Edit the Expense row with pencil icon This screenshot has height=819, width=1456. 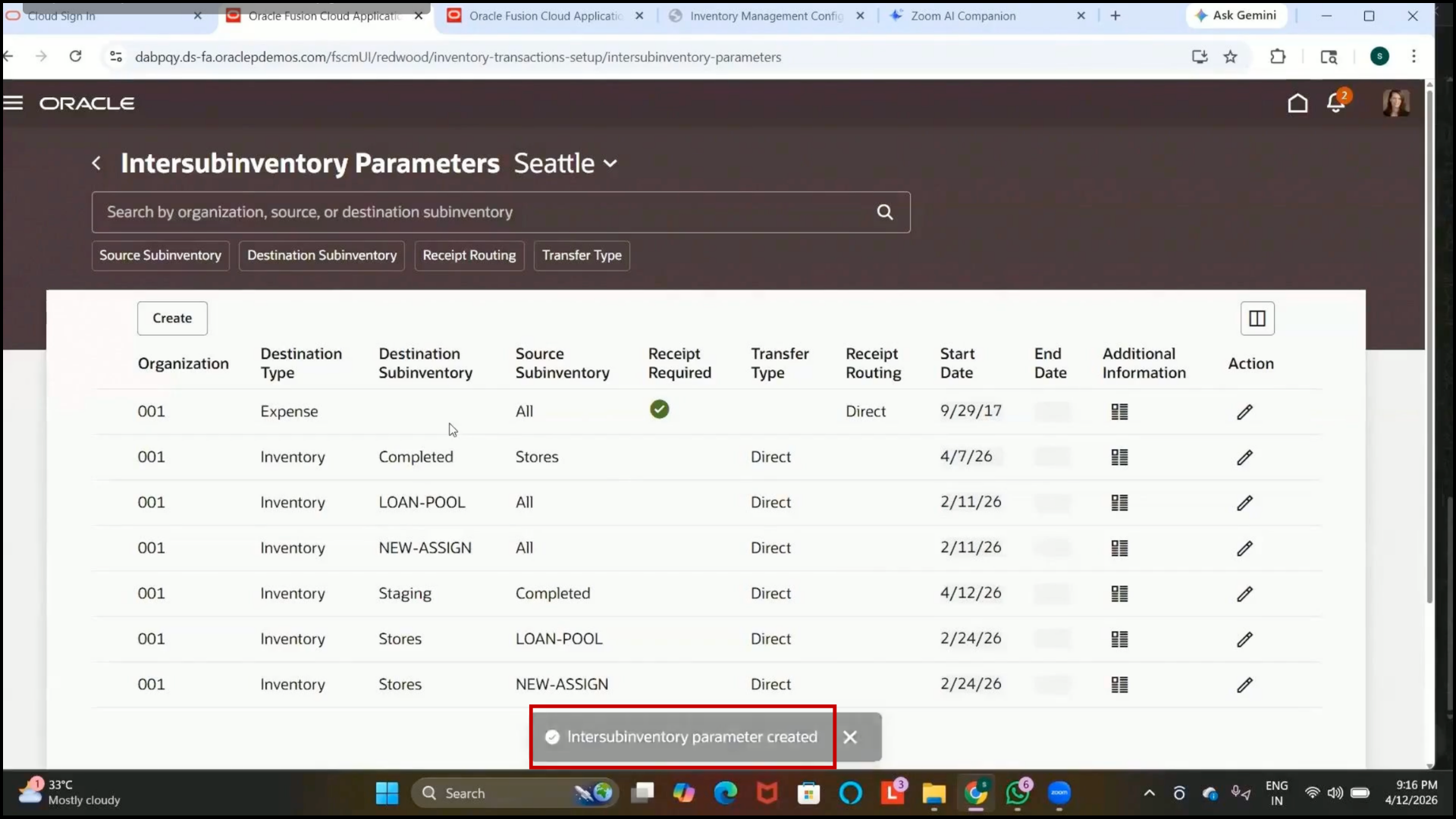[x=1244, y=412]
